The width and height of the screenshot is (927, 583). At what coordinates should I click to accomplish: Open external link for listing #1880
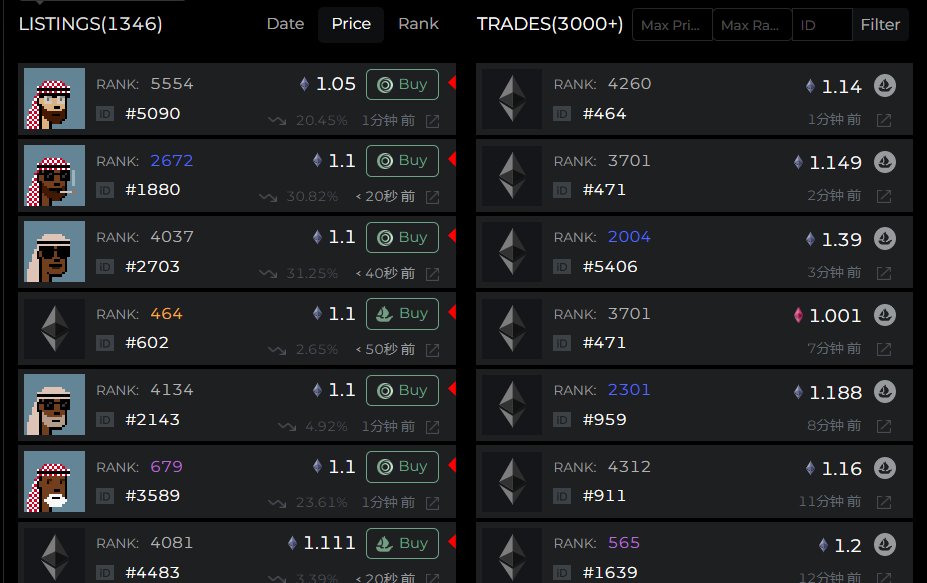click(x=433, y=197)
